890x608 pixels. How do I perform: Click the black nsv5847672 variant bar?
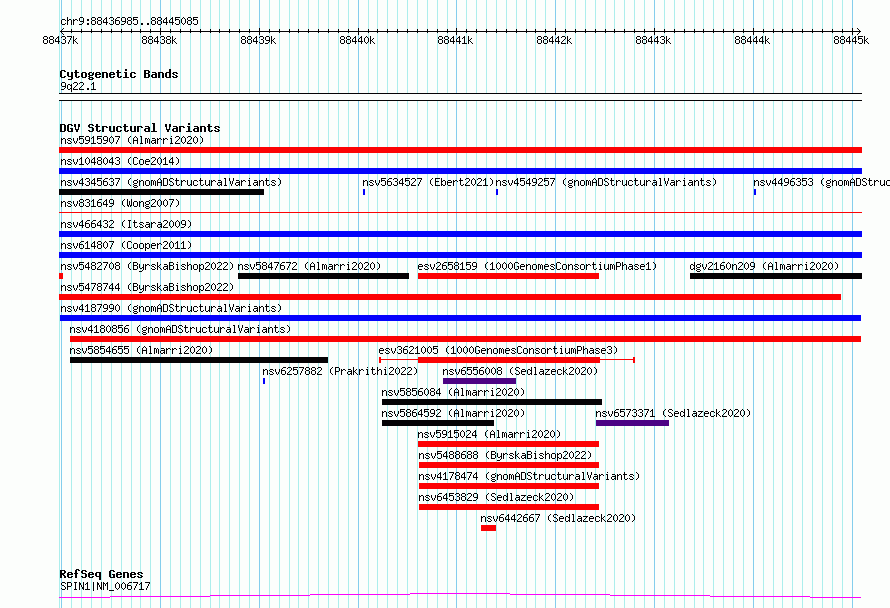324,276
